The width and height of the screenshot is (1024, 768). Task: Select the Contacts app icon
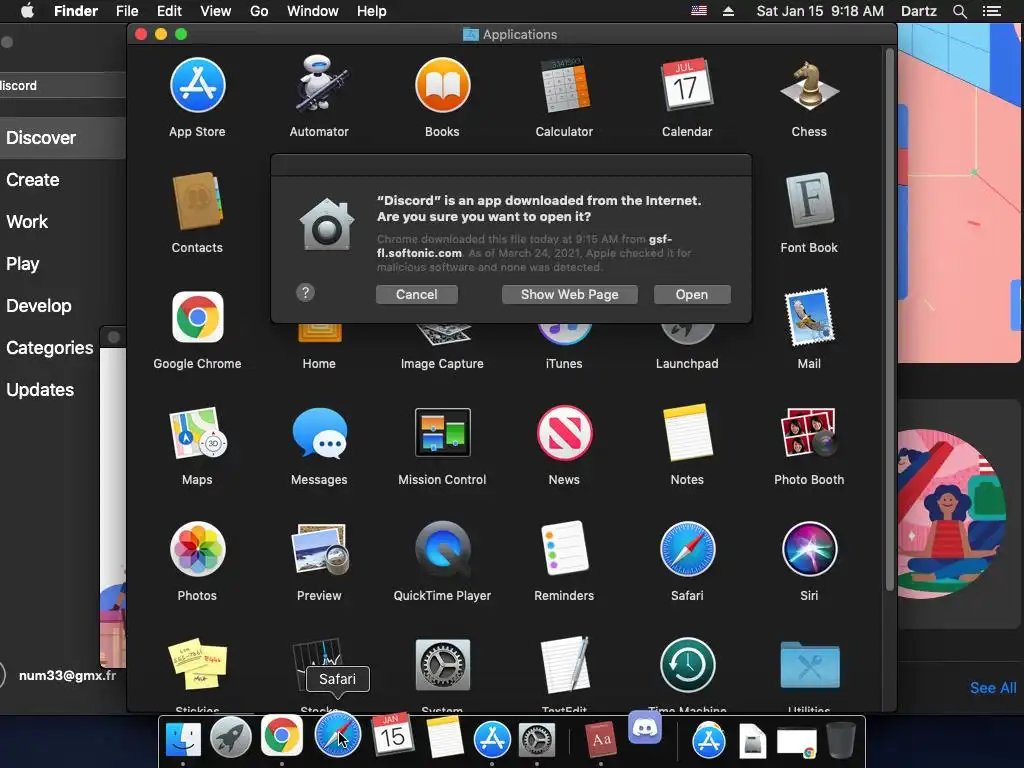(197, 201)
